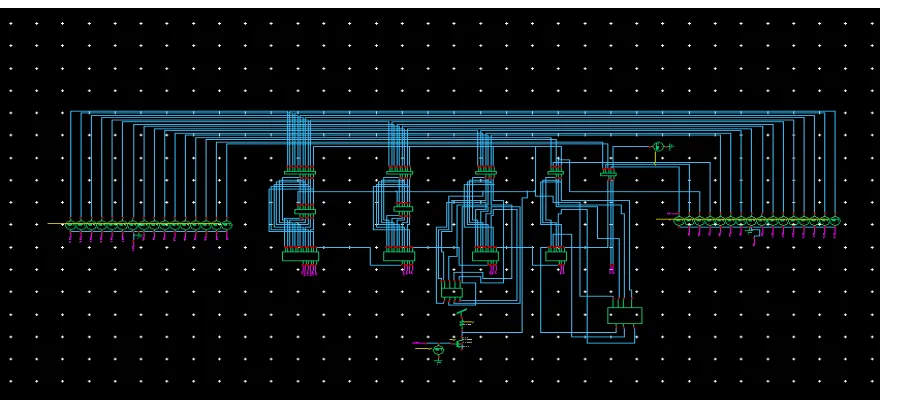898x400 pixels.
Task: Select the bottom block of the third column
Action: (486, 256)
